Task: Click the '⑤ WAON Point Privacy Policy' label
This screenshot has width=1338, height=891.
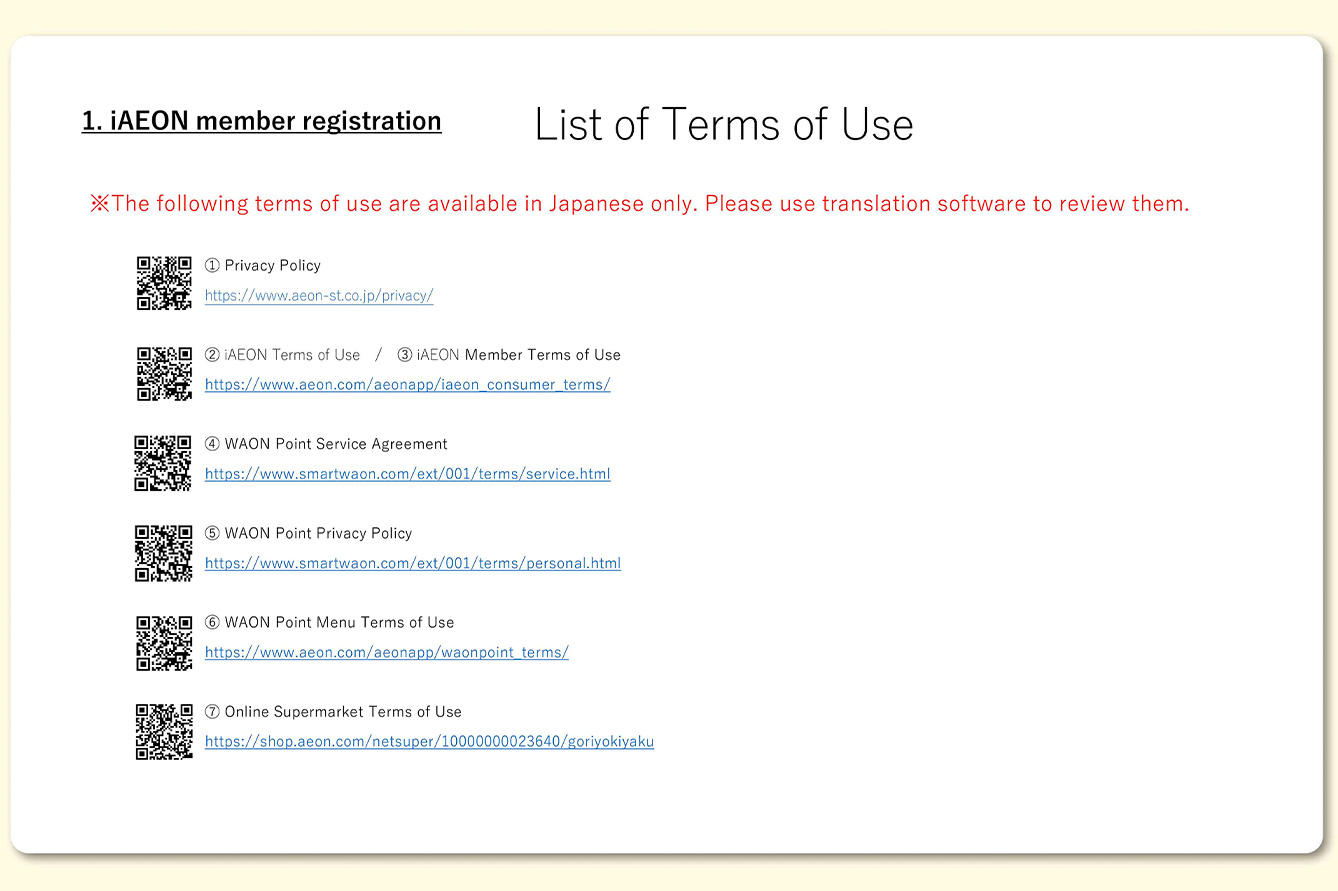Action: 309,534
